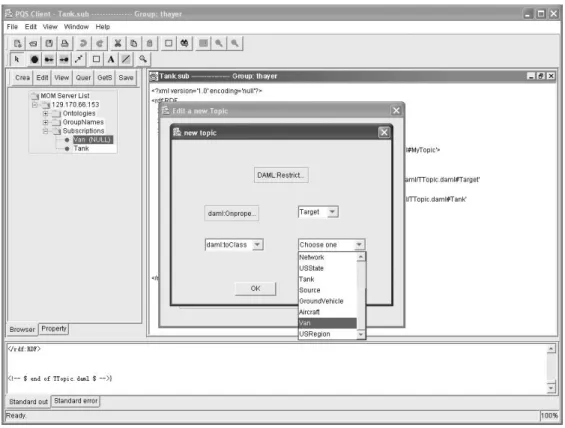Click the Redo toolbar icon
Viewport: 565px width, 428px height.
click(99, 44)
